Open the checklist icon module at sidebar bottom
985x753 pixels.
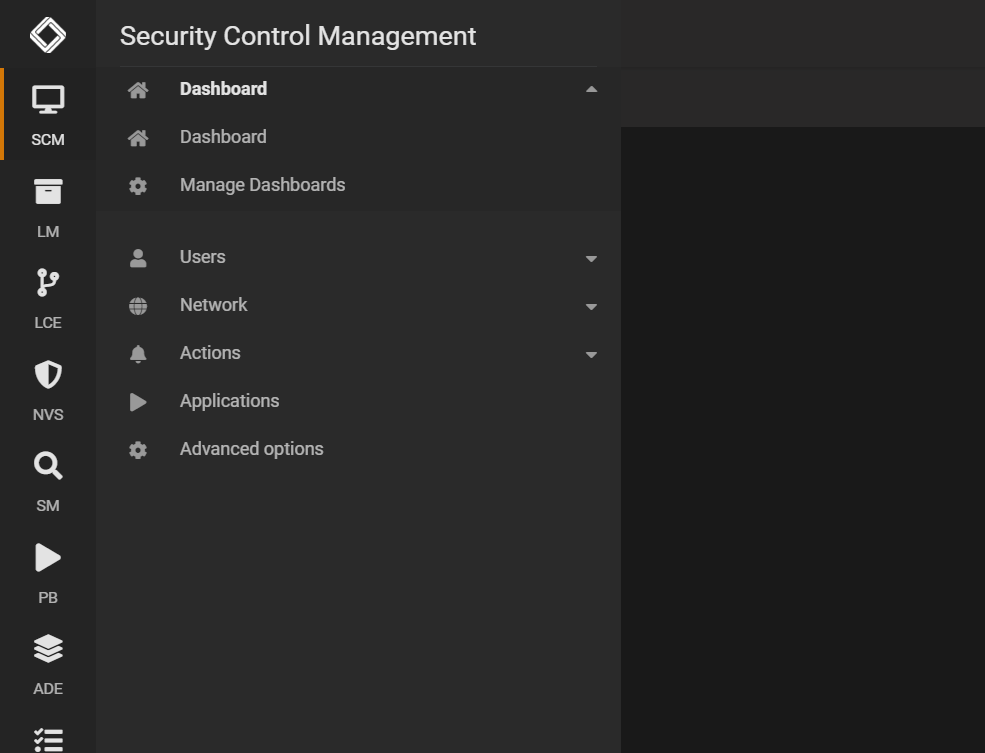pos(48,740)
